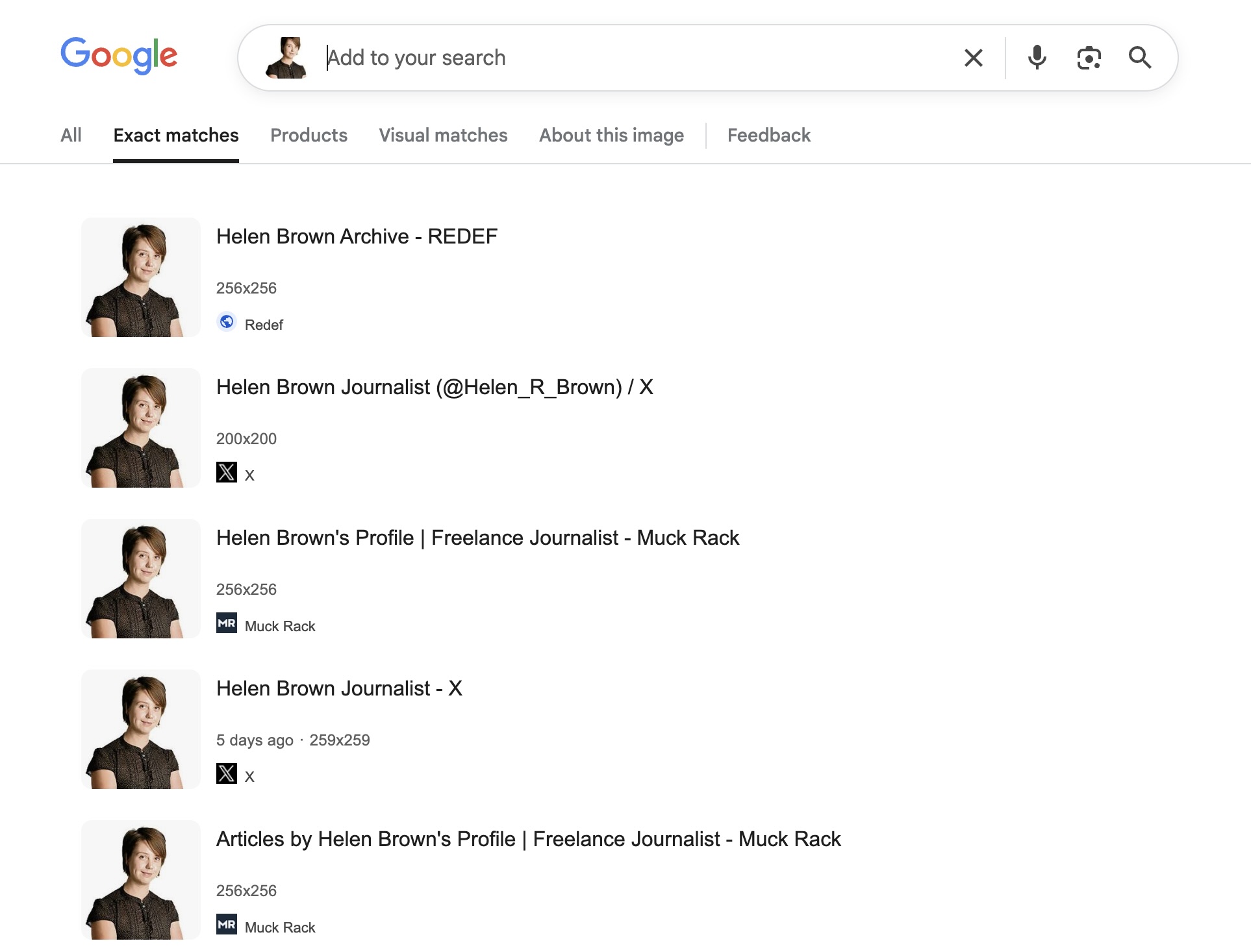Image resolution: width=1251 pixels, height=952 pixels.
Task: Open 'Helen Brown's Profile | Freelance Journalist' result
Action: 477,538
